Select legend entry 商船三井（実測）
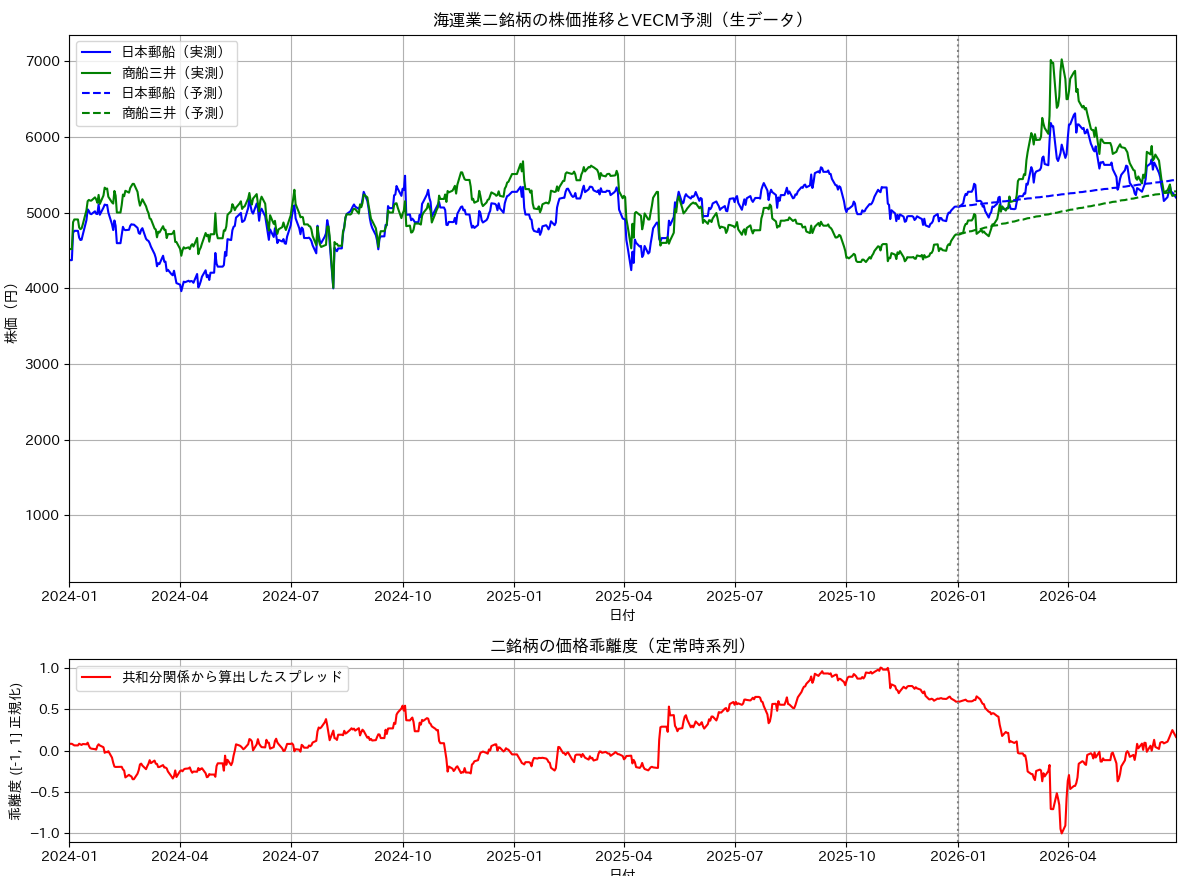The height and width of the screenshot is (876, 1185). [x=155, y=73]
